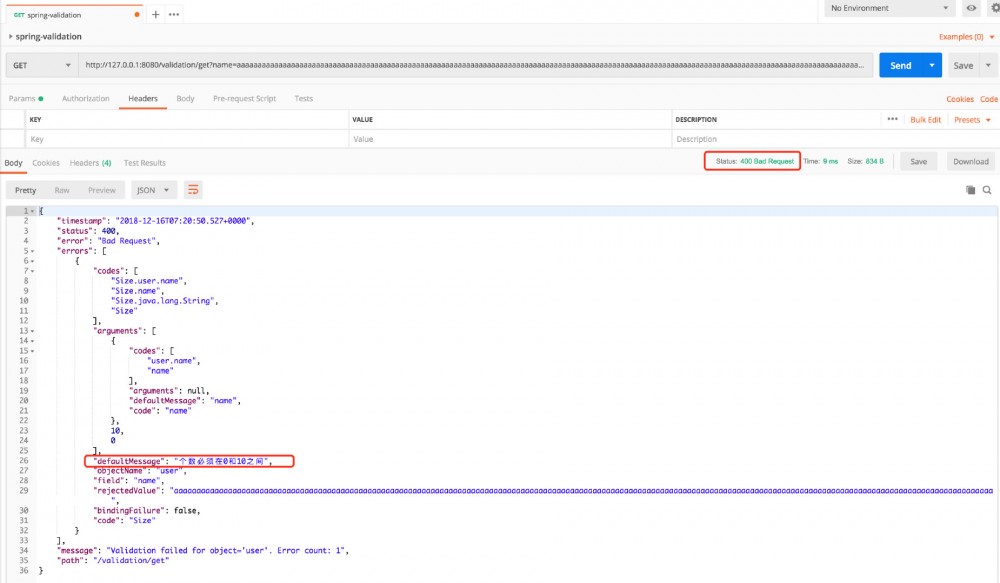The width and height of the screenshot is (1000, 583).
Task: Click response Save button
Action: 918,161
